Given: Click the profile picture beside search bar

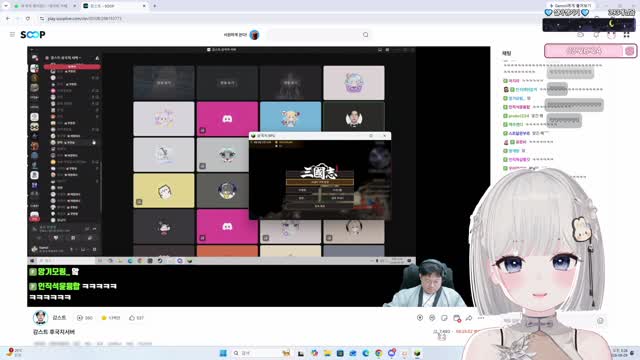Looking at the screenshot, I should coord(254,35).
